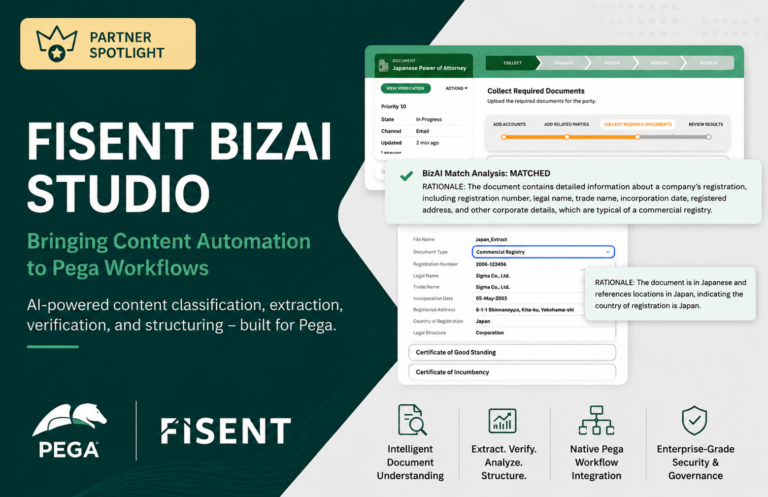The width and height of the screenshot is (768, 497).
Task: Open the Actions dropdown
Action: [456, 88]
